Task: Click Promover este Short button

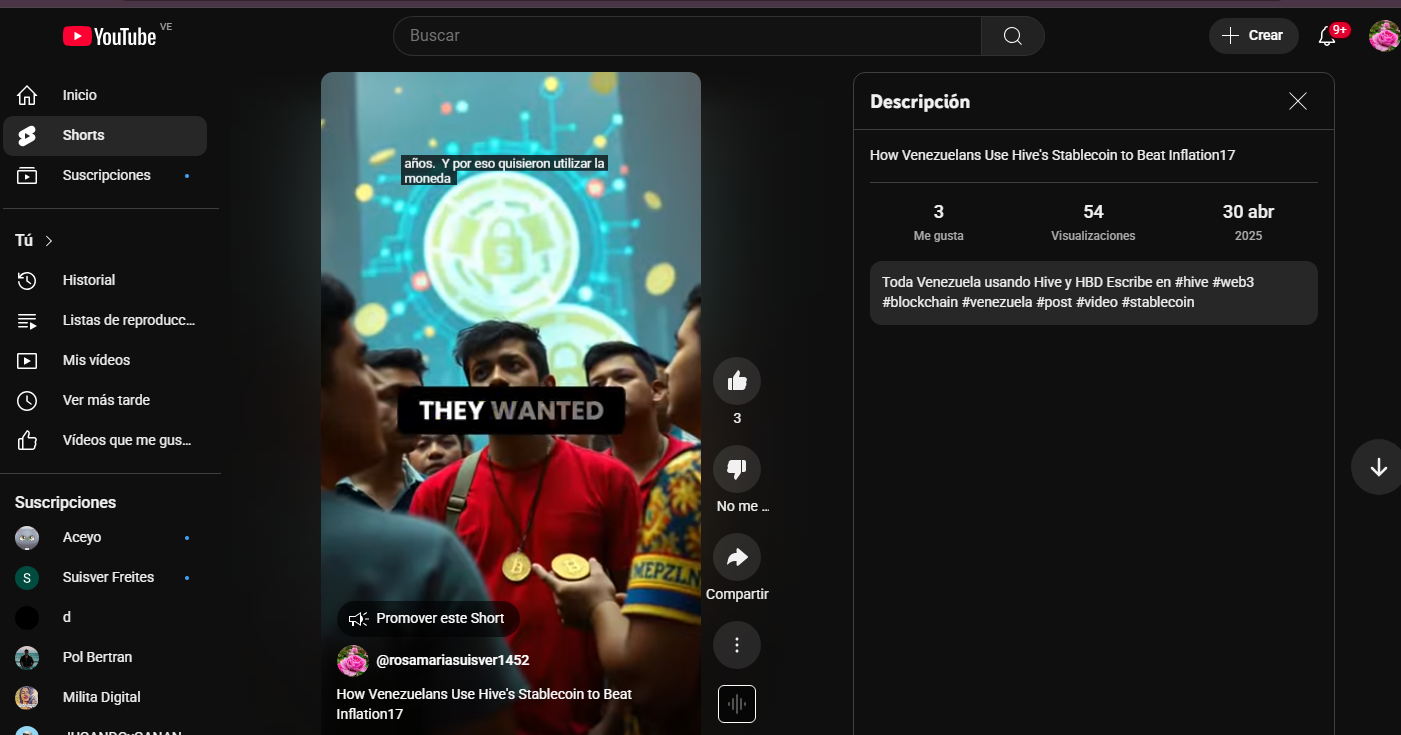Action: point(428,619)
